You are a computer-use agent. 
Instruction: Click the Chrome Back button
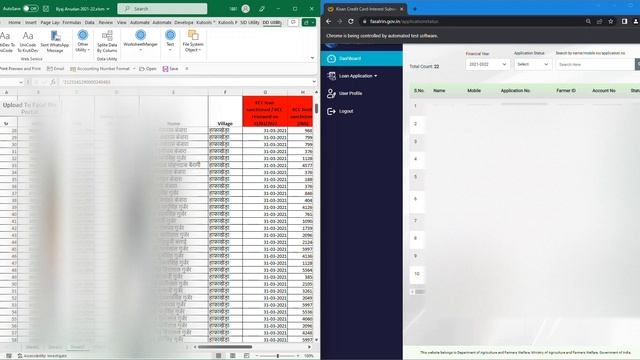(x=329, y=21)
